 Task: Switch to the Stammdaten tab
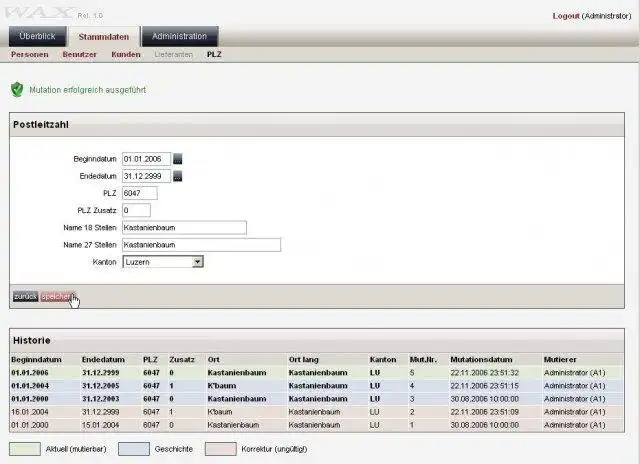coord(104,37)
